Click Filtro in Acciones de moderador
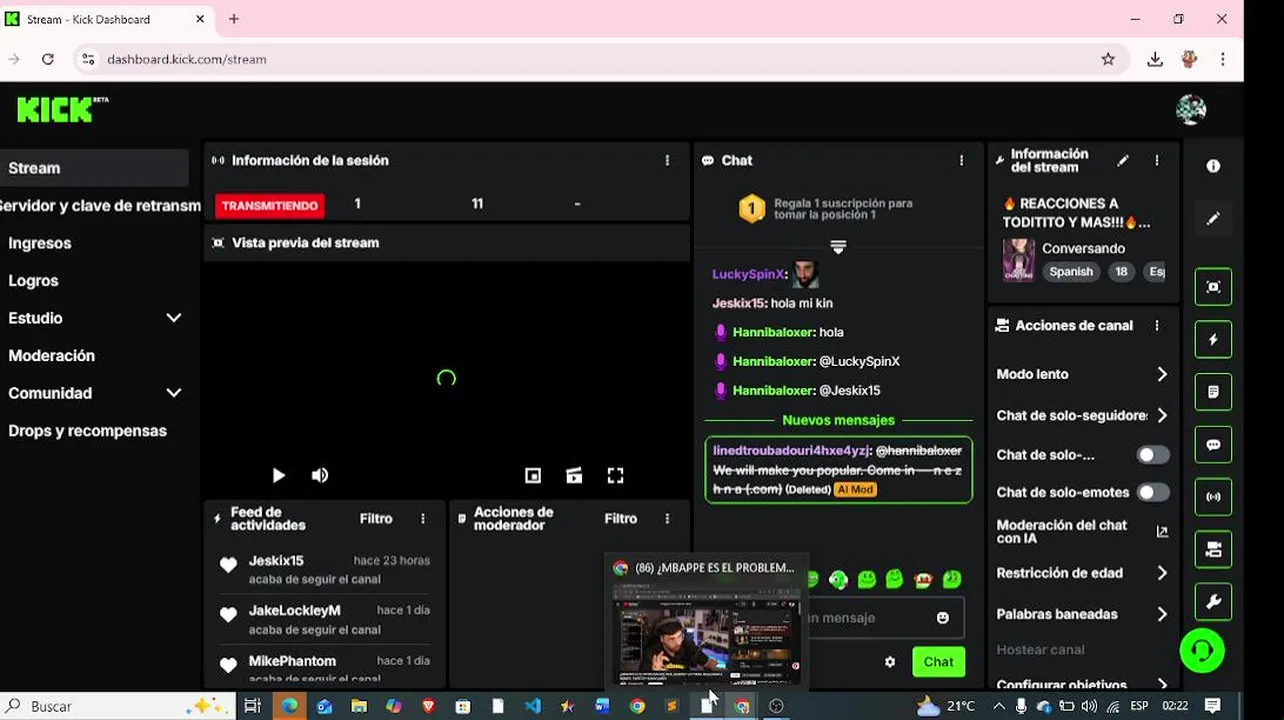Image resolution: width=1284 pixels, height=720 pixels. tap(621, 519)
